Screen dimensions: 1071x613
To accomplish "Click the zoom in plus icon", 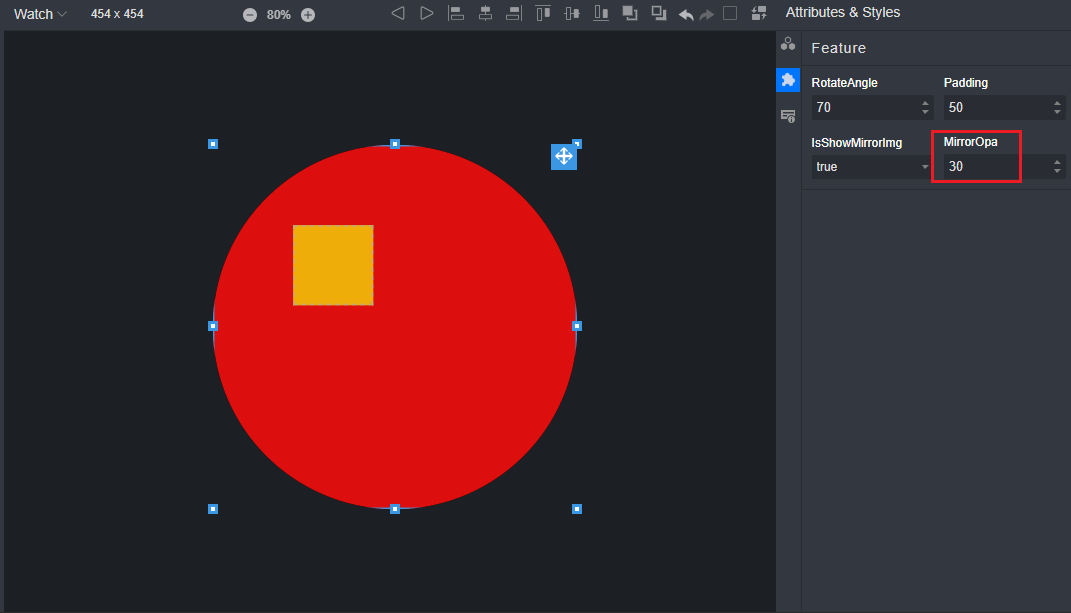I will pyautogui.click(x=308, y=15).
